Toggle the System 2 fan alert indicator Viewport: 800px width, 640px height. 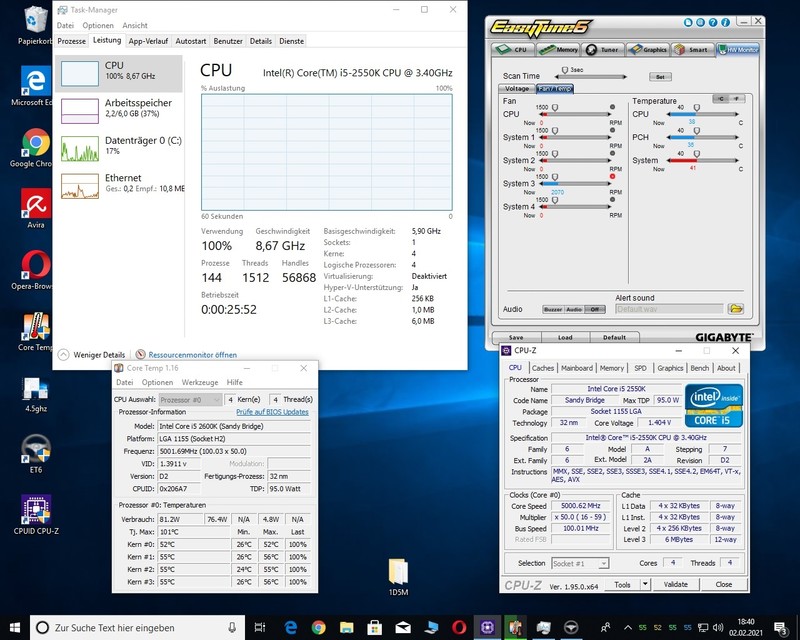612,153
